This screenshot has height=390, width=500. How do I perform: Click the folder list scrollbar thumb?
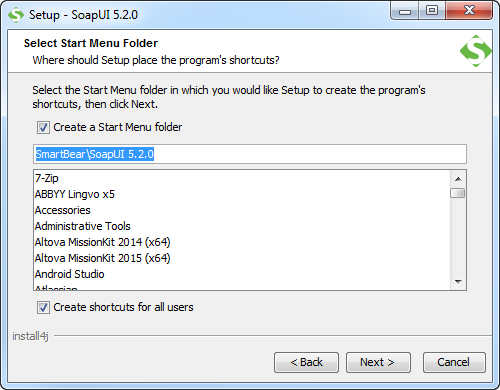(457, 193)
